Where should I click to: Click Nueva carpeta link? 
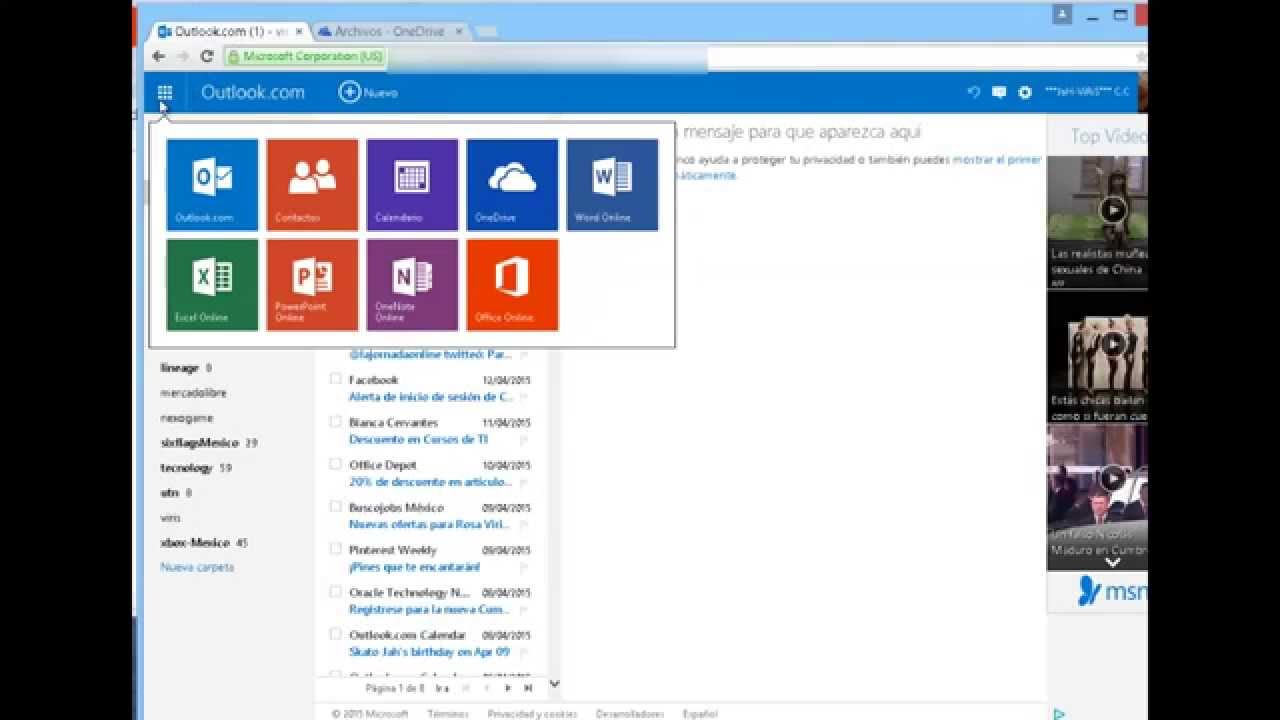(197, 567)
